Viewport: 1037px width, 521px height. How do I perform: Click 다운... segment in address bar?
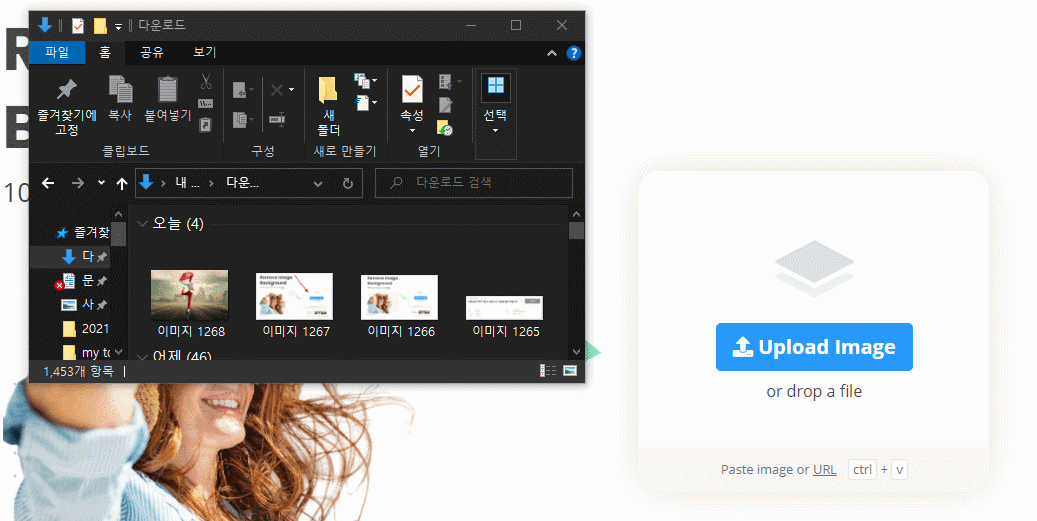(x=242, y=183)
